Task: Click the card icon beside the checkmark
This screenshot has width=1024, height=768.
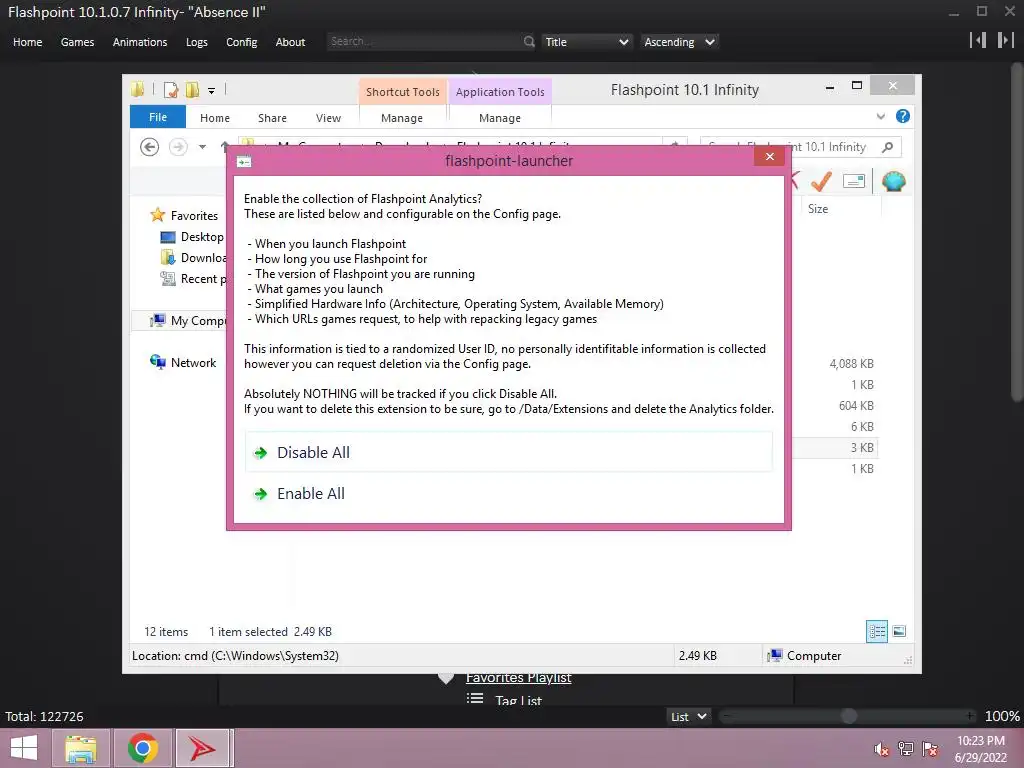Action: (x=854, y=181)
